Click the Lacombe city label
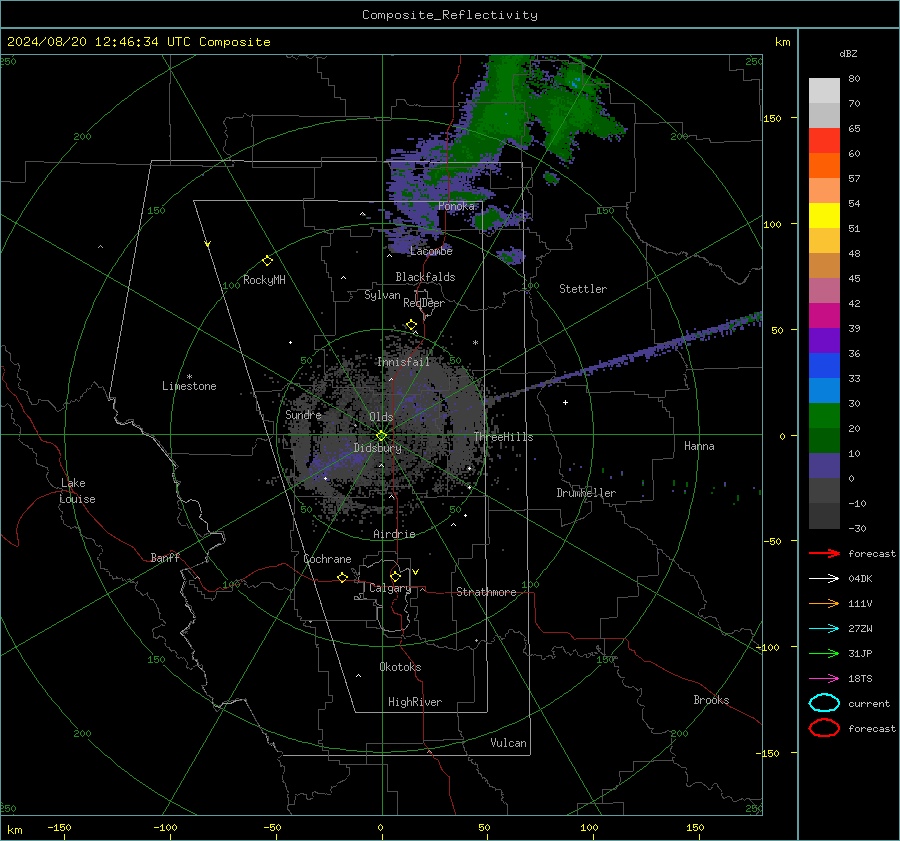The width and height of the screenshot is (900, 841). [x=431, y=251]
